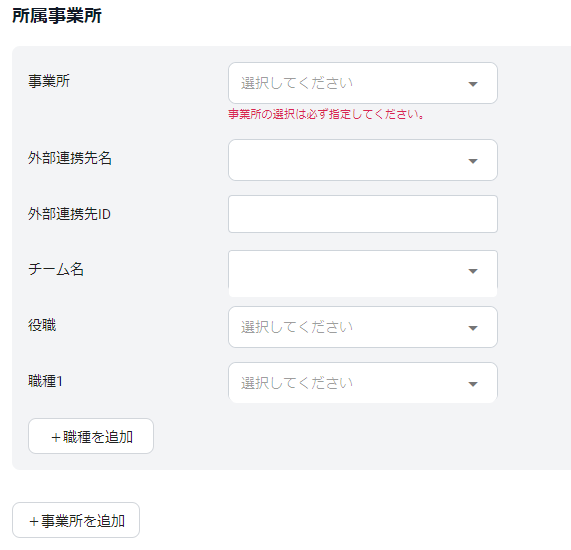Open 事業所 select via its 選択してください placeholder
571x550 pixels.
tap(296, 83)
